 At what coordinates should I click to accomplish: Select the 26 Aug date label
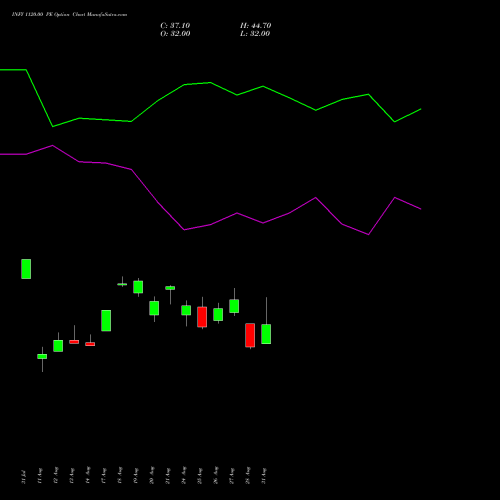(x=216, y=476)
